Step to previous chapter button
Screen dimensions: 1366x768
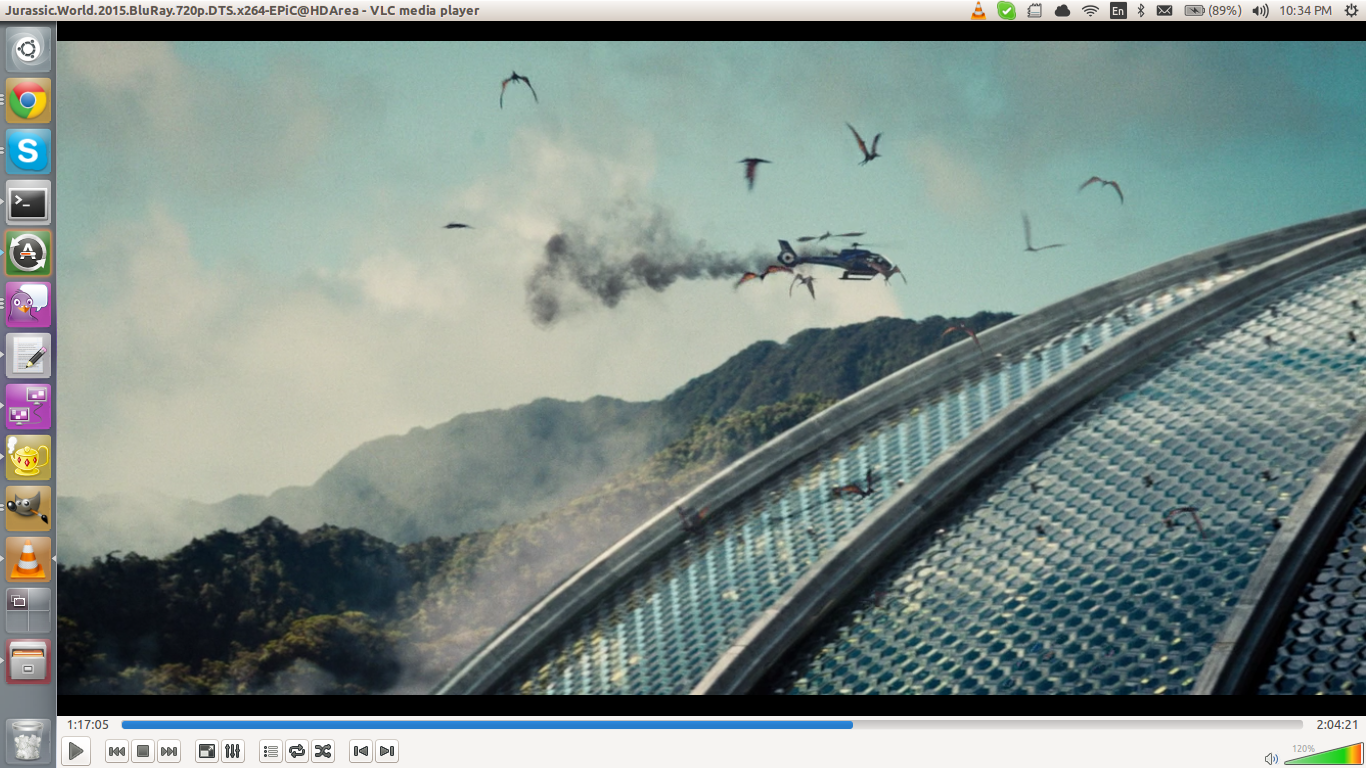(x=361, y=751)
